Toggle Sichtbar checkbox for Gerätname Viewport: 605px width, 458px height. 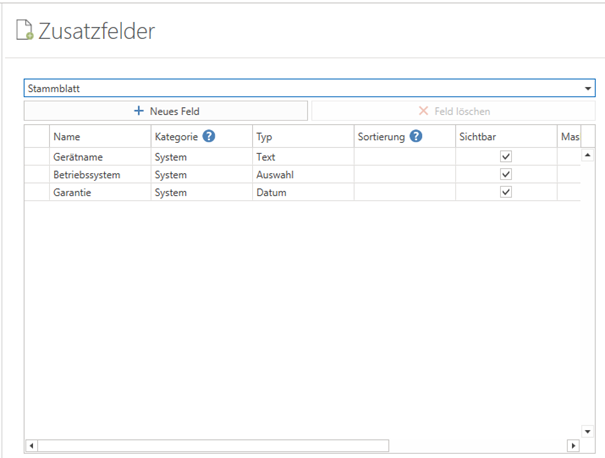[x=505, y=157]
